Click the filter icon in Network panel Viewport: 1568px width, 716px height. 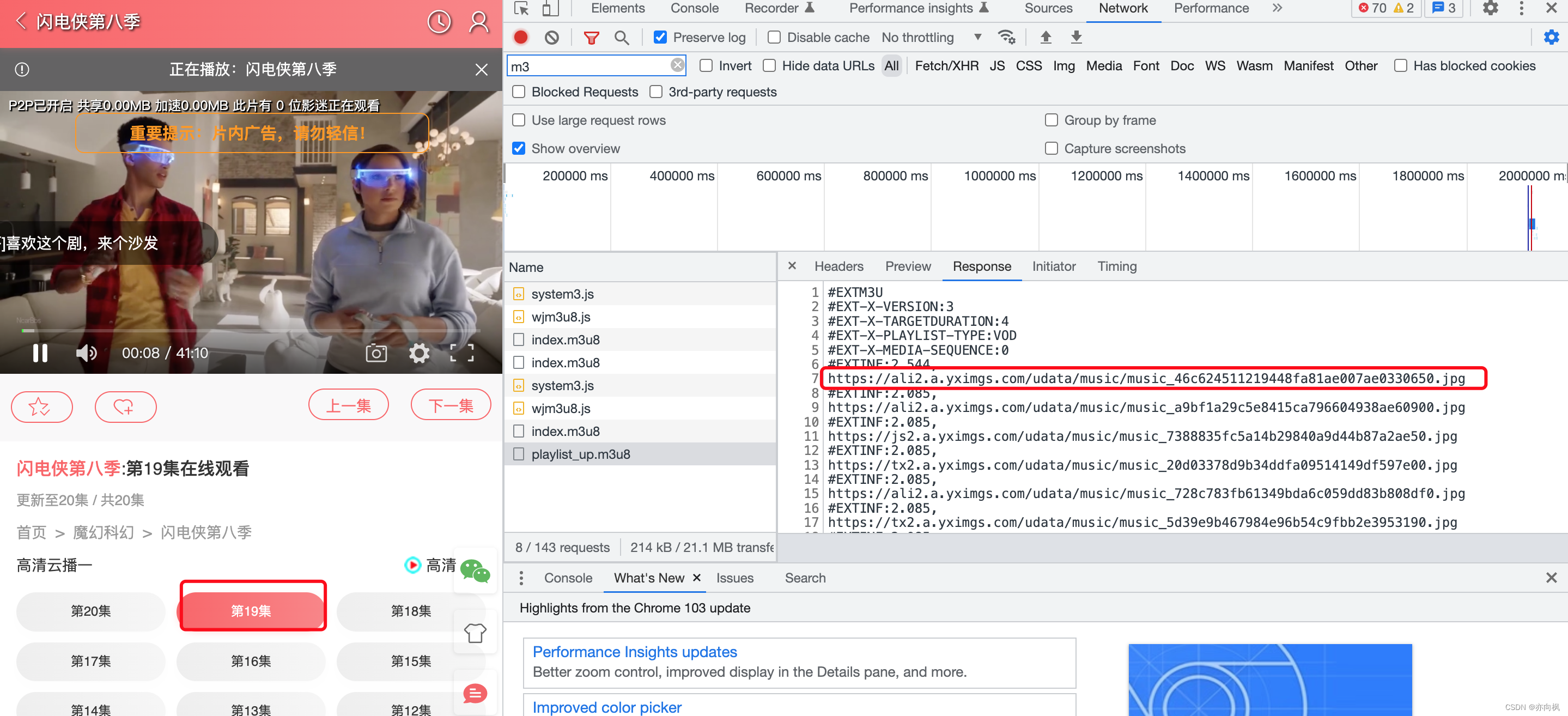click(x=590, y=38)
